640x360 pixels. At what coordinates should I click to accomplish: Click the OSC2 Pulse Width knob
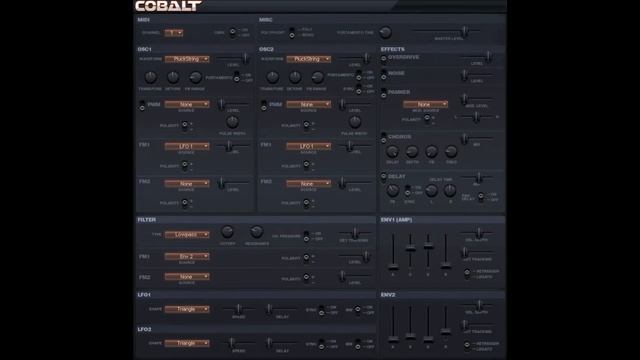355,122
